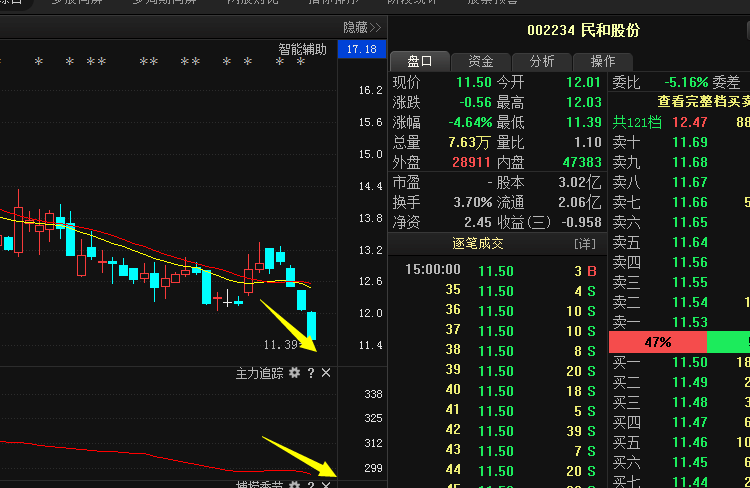Select 卖三 price 11.55
Screen dimensions: 750x488
[x=690, y=282]
